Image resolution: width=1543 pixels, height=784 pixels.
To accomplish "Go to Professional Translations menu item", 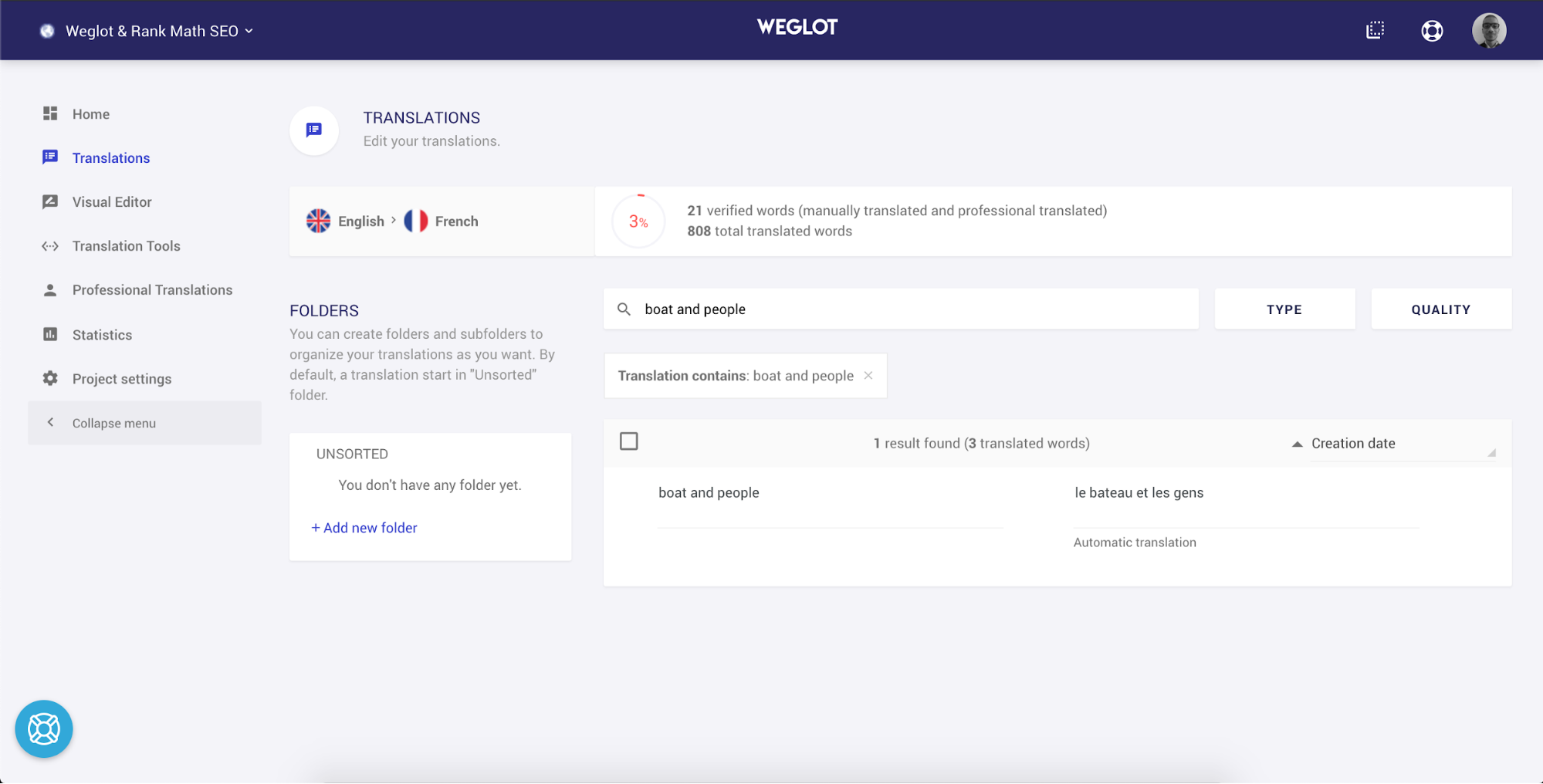I will tap(152, 290).
